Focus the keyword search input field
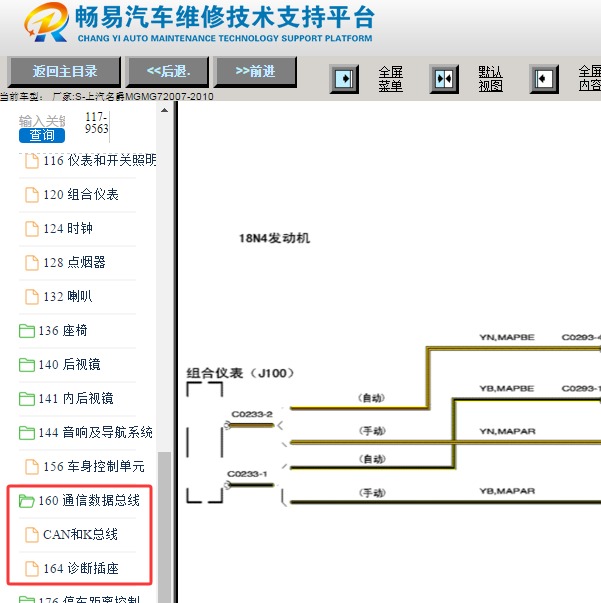 42,121
